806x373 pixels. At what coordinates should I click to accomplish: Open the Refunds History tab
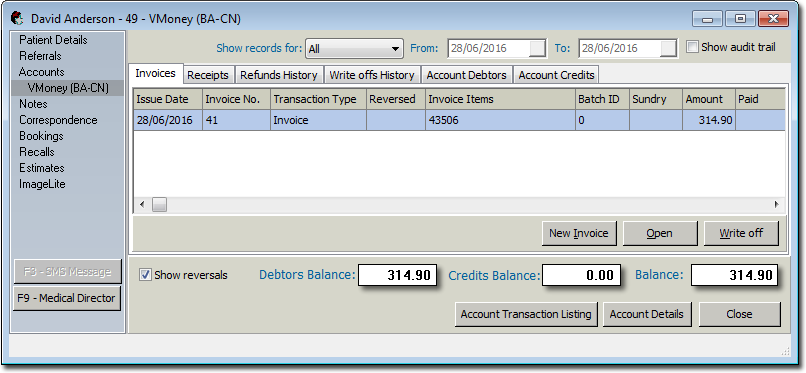279,75
